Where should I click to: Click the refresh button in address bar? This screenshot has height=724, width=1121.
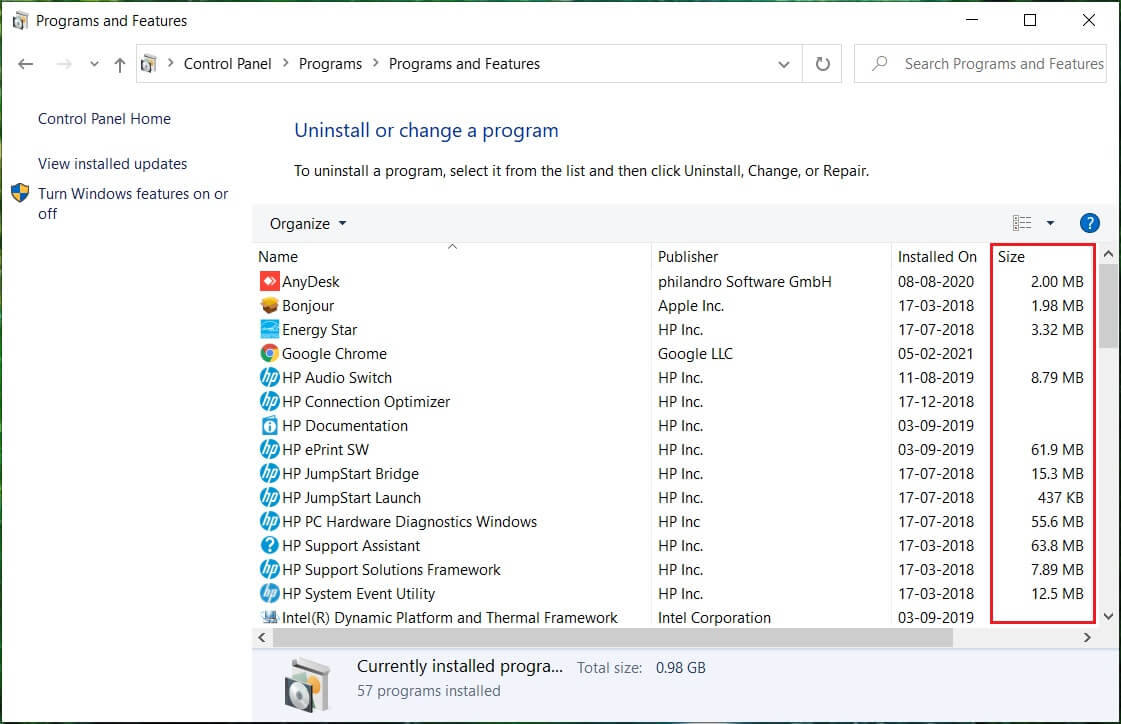pos(822,64)
